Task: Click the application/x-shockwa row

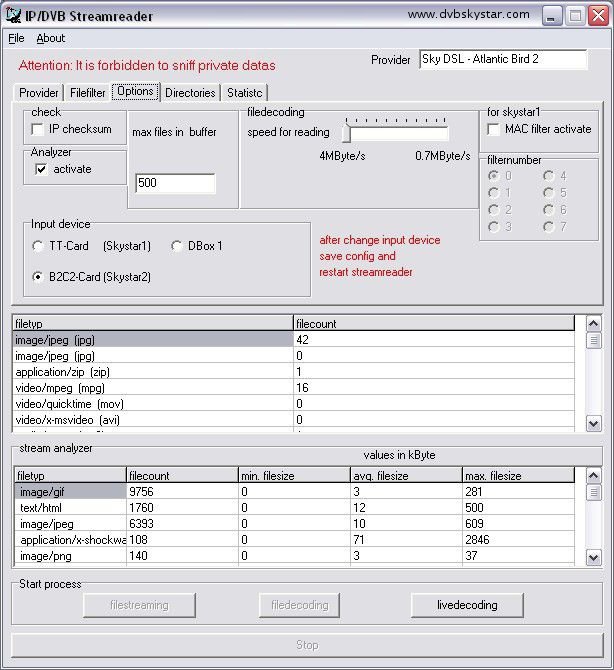Action: [x=294, y=540]
